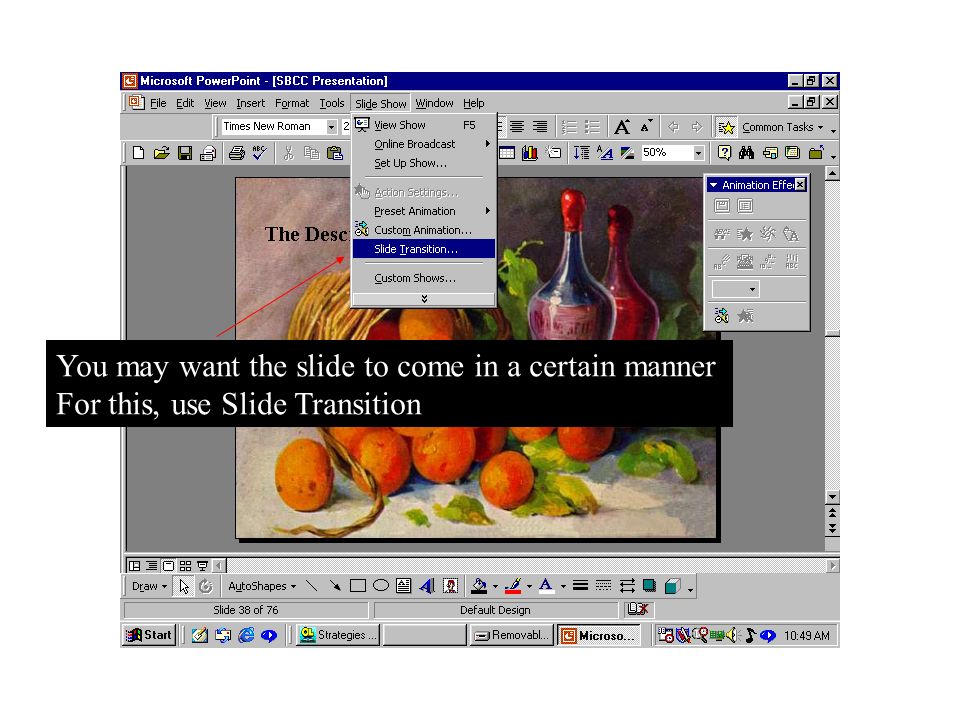Choose Custom Animation menu item

point(424,230)
